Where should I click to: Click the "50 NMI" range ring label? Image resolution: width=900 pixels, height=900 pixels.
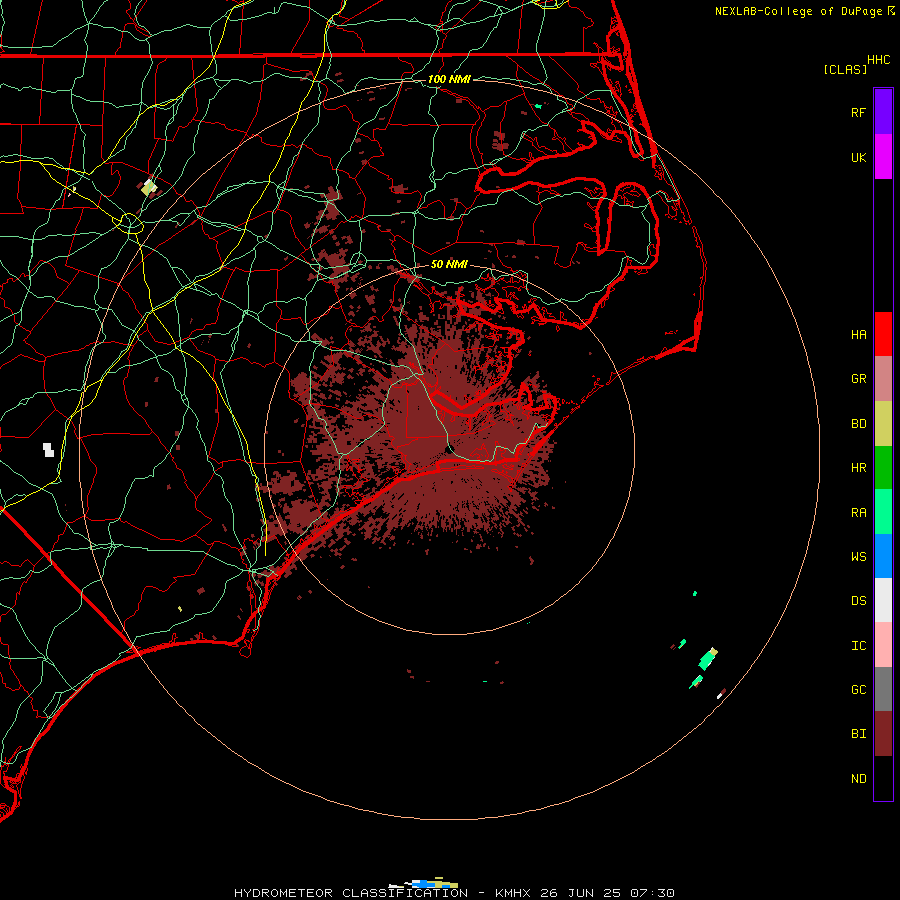[x=449, y=264]
